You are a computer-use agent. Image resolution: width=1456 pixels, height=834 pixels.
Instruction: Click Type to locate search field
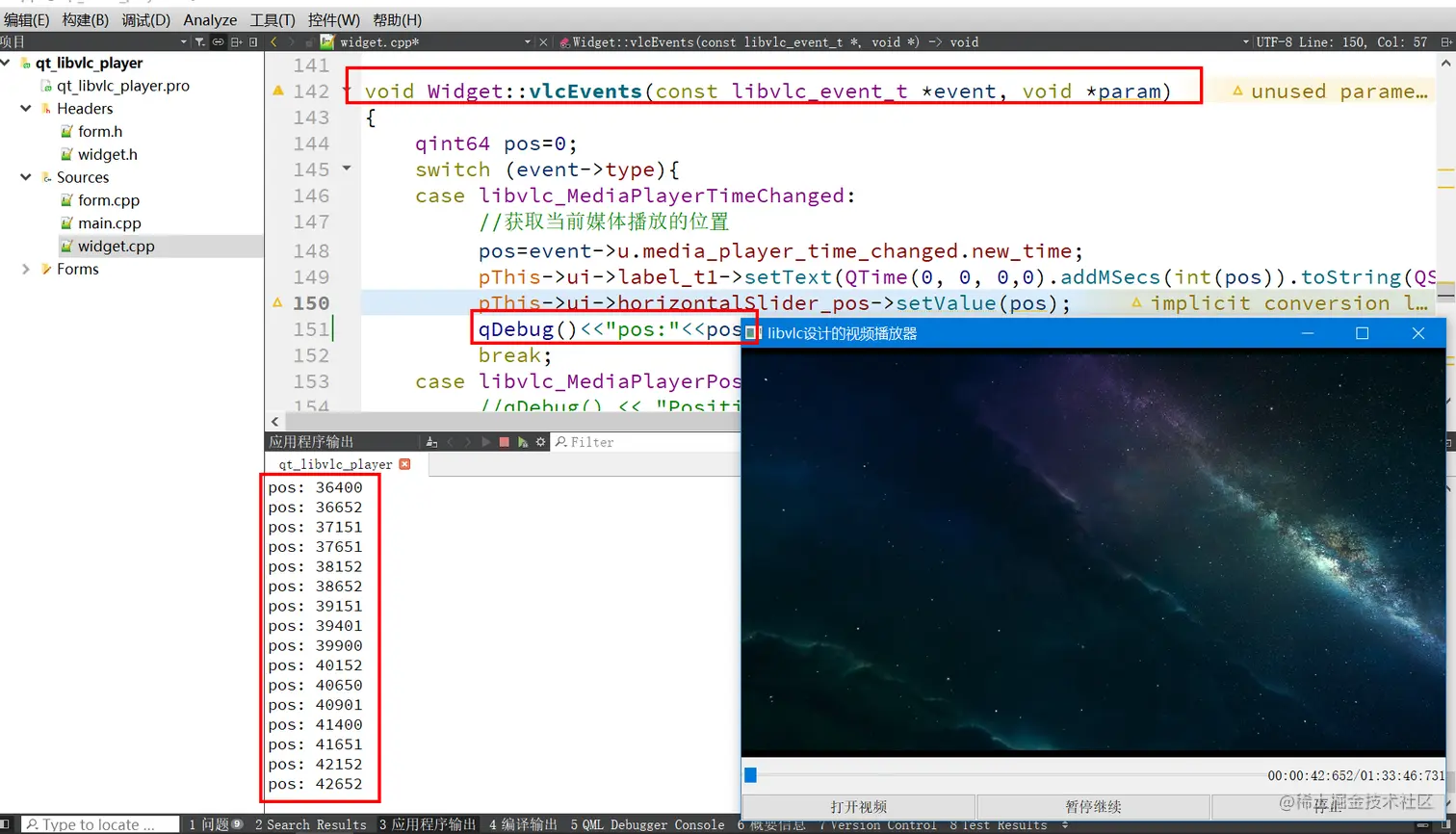click(100, 825)
